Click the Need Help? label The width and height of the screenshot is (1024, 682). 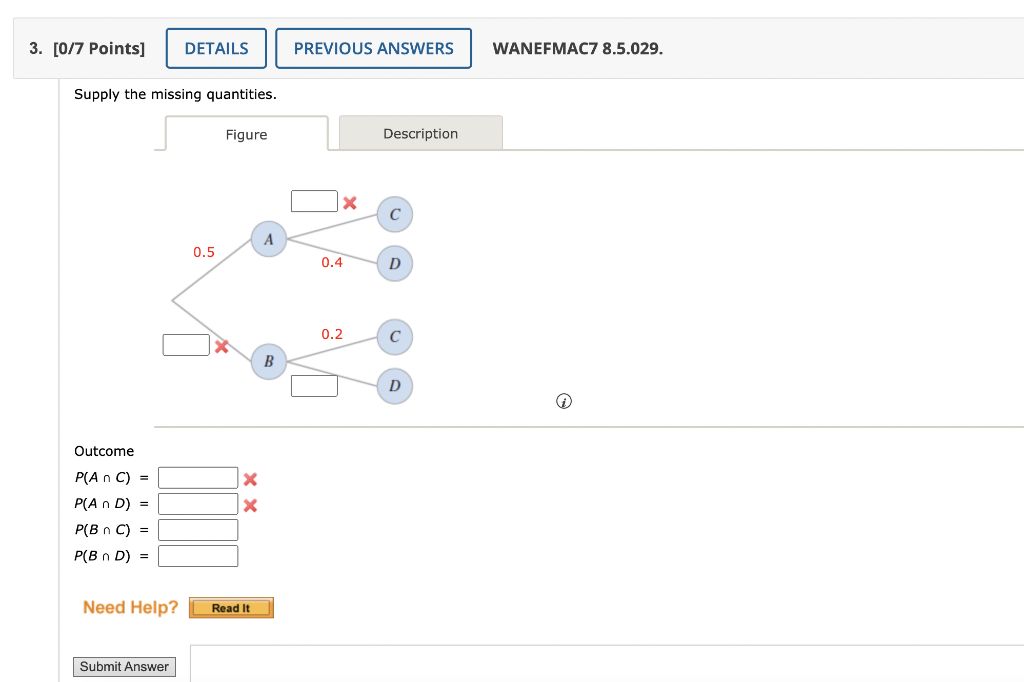pos(130,607)
